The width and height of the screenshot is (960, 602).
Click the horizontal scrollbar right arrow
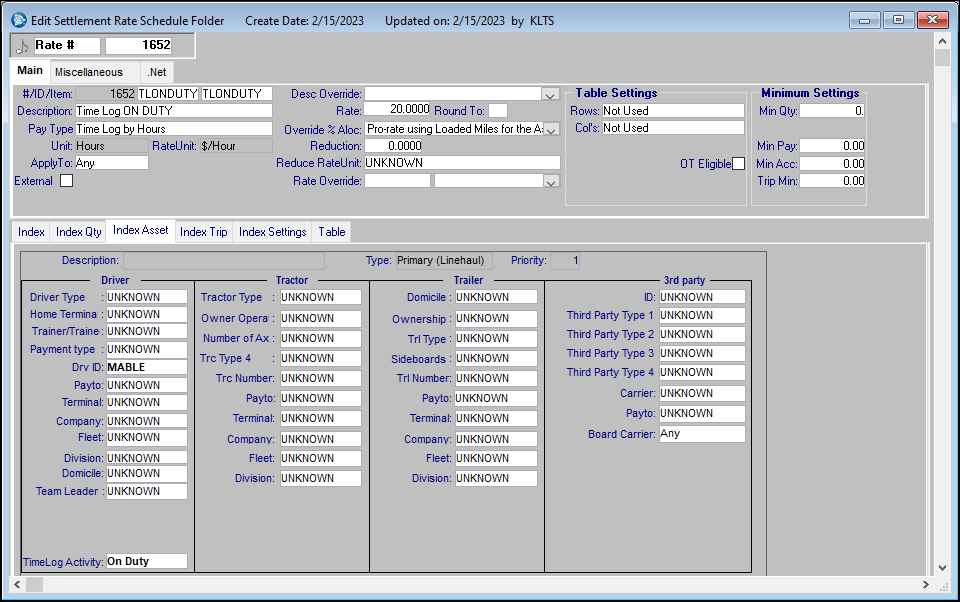(925, 584)
